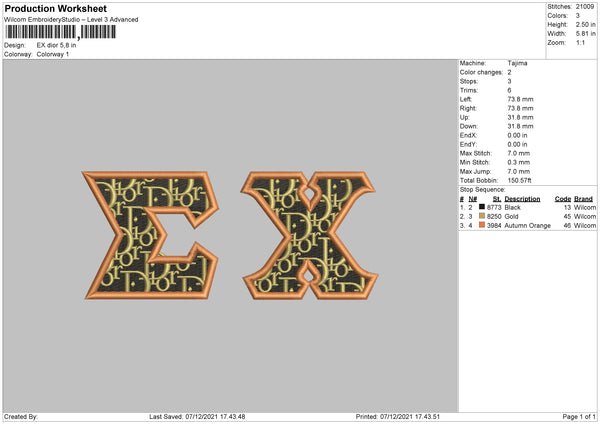Click the Gold description in stop row 2

point(511,217)
